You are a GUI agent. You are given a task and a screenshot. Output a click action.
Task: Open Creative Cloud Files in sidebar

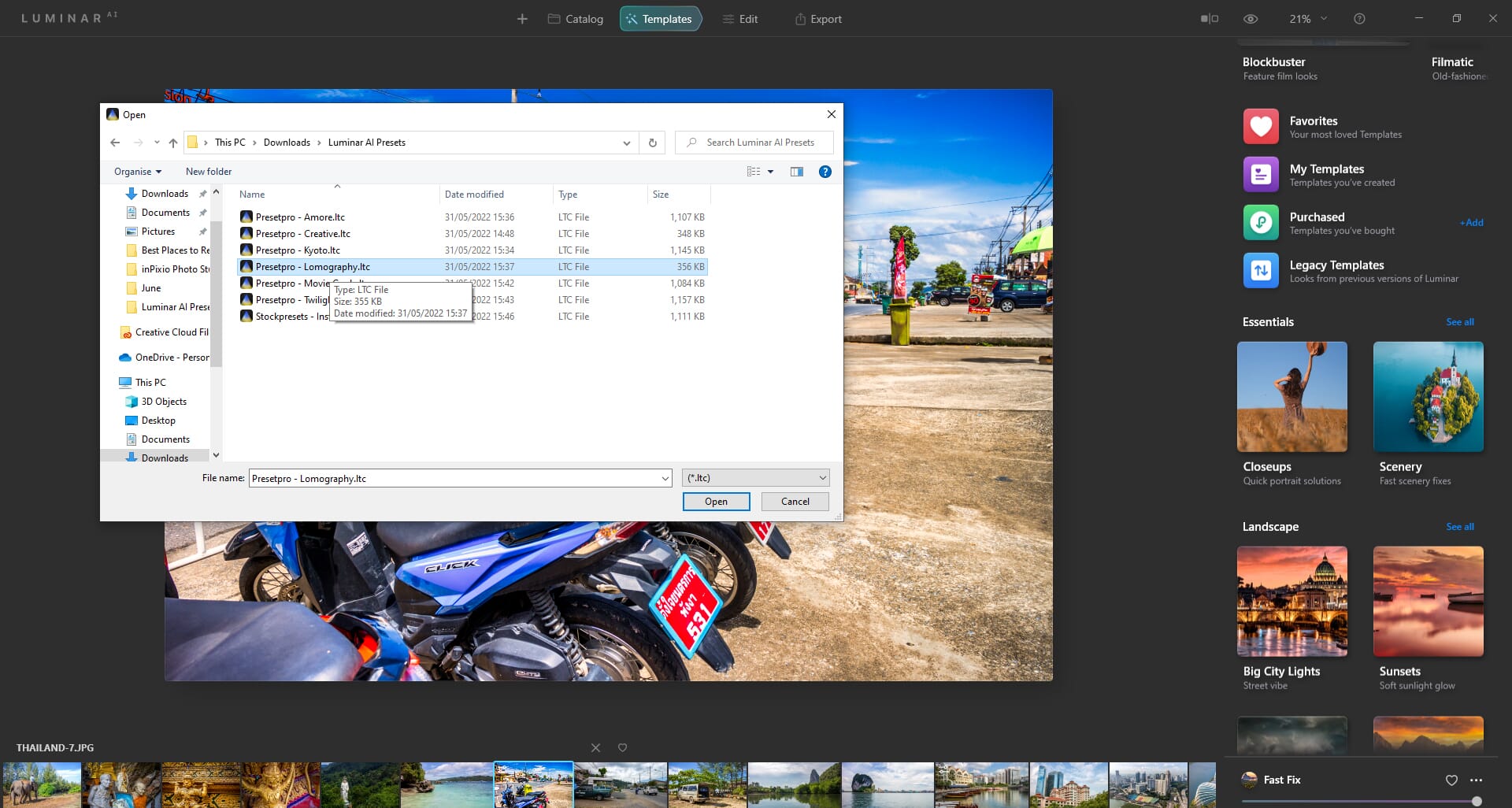[x=164, y=332]
